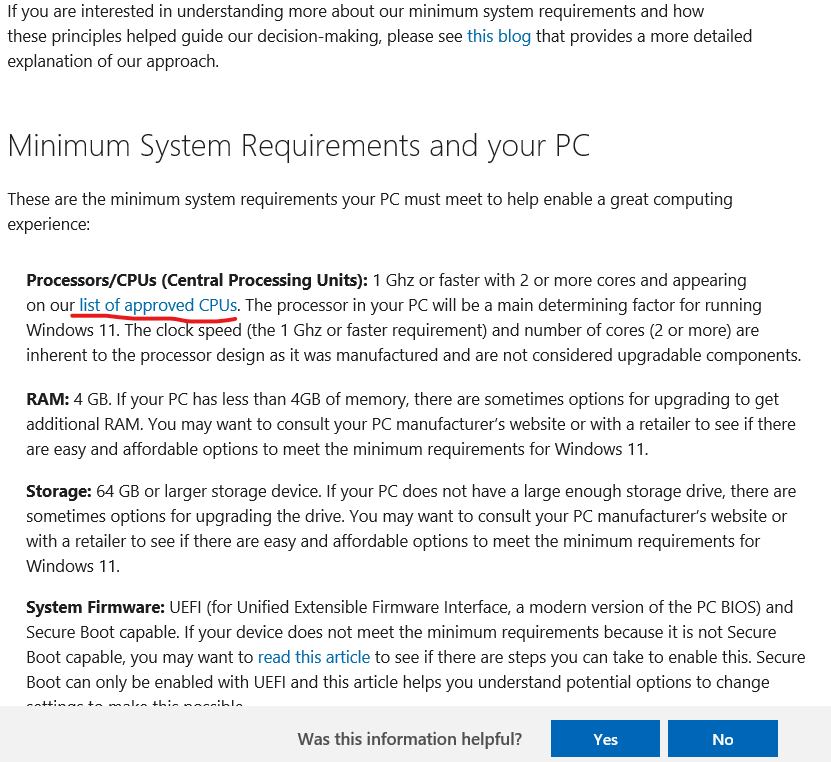Click the bold 'Storage:' label
This screenshot has height=762, width=831.
click(59, 491)
